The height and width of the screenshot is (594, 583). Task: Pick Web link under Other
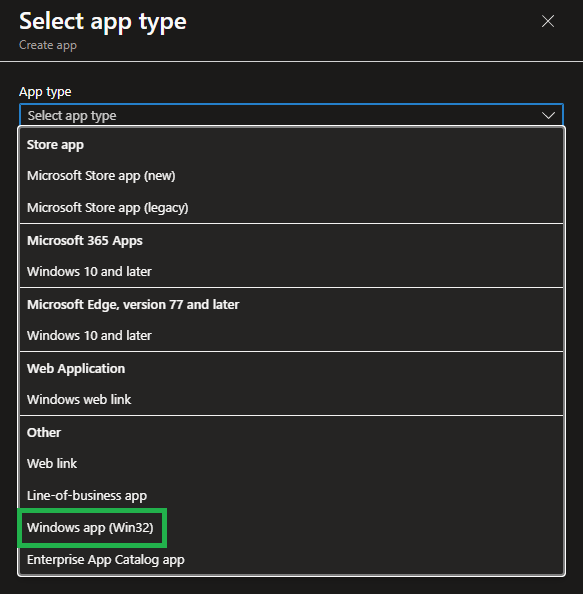click(52, 464)
